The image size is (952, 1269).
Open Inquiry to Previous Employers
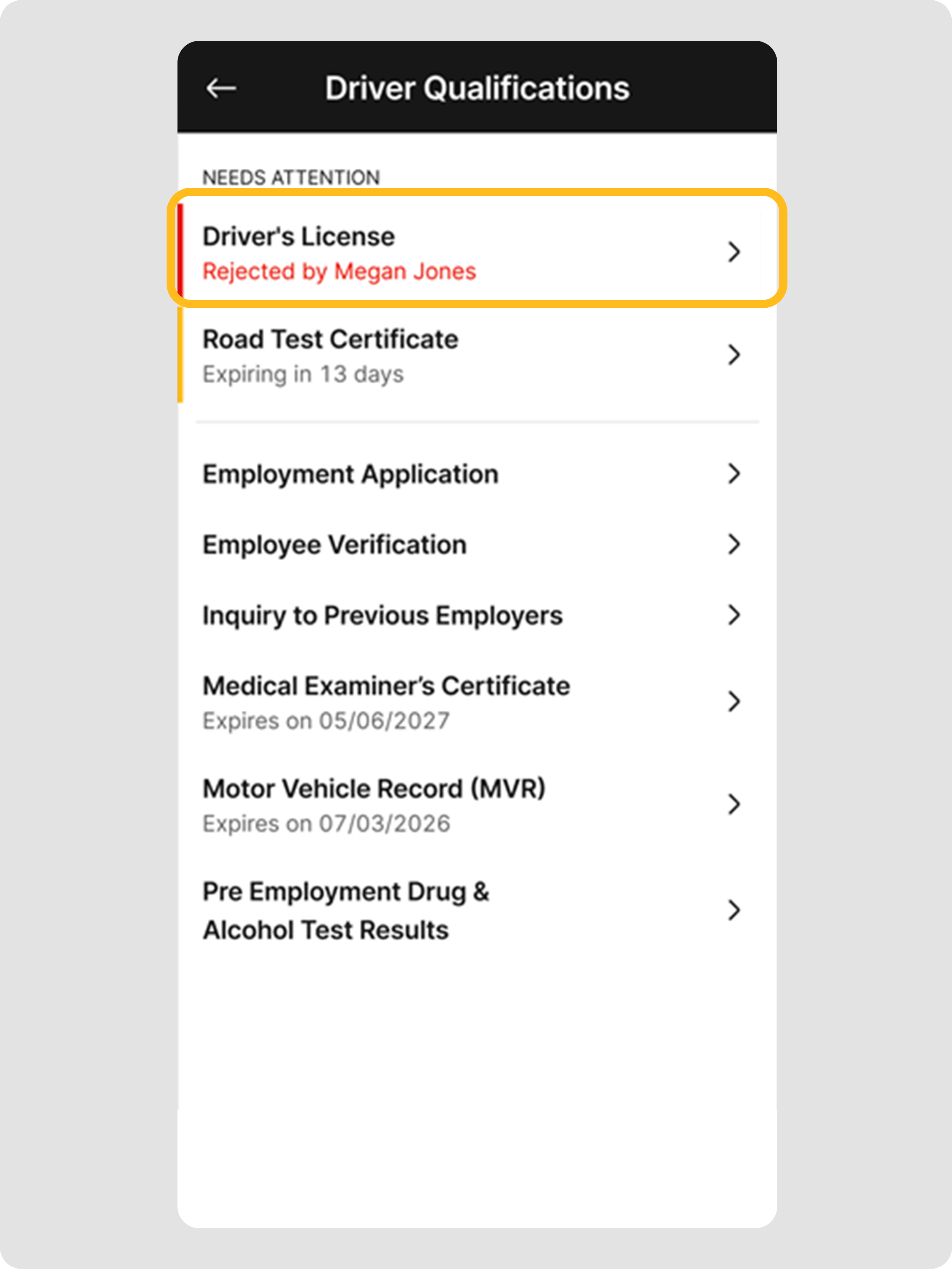click(x=382, y=615)
